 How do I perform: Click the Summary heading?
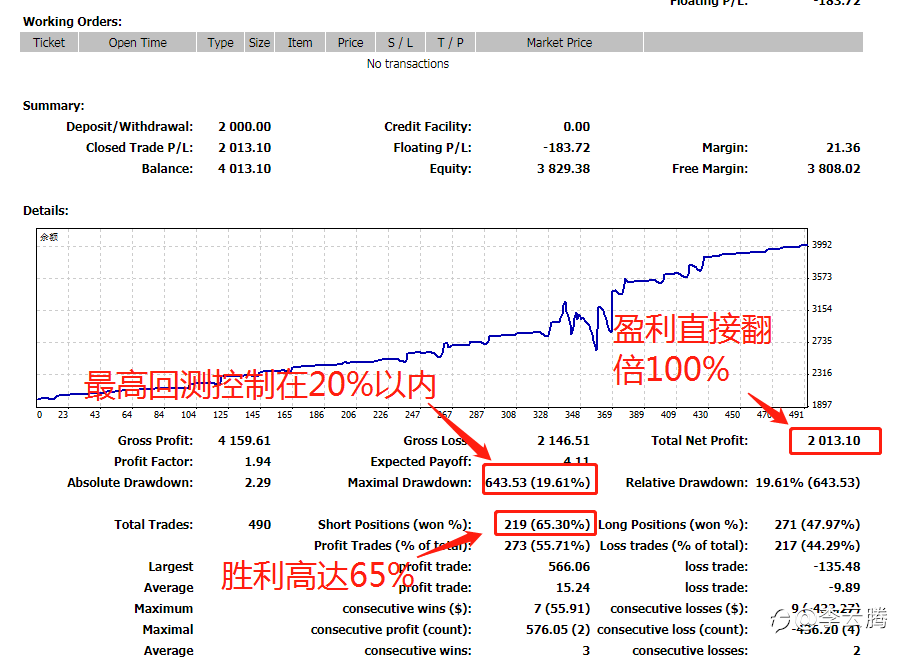click(53, 106)
